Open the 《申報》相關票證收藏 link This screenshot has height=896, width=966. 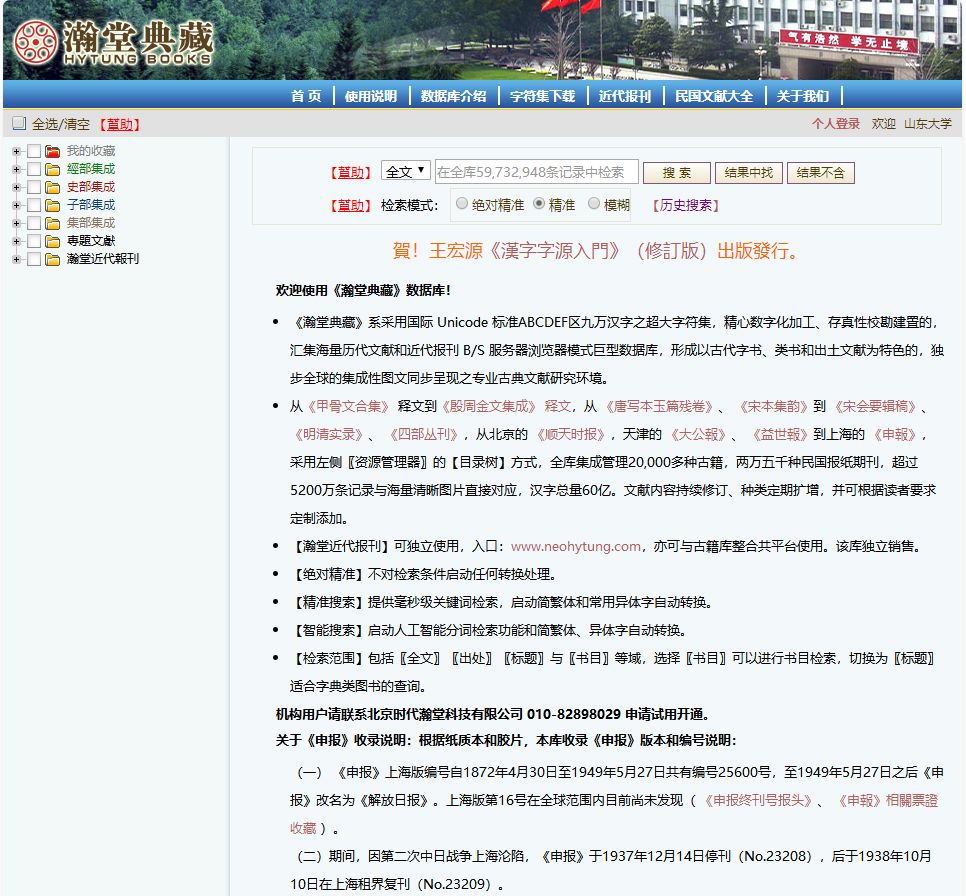pyautogui.click(x=885, y=800)
